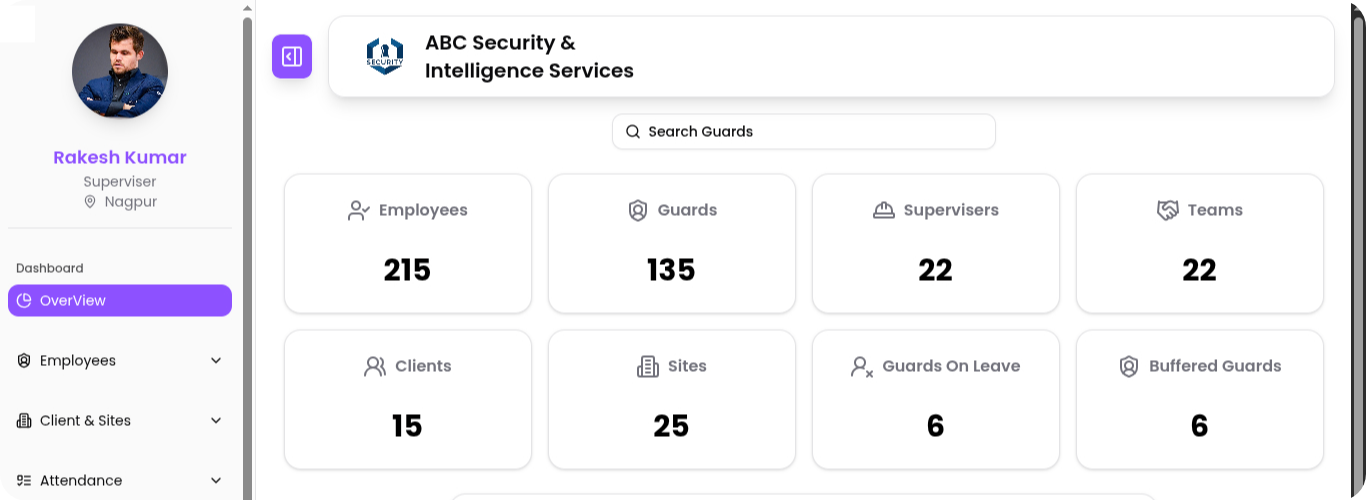Open the Attendance sidebar menu
Screen dimensions: 1366x501
tap(81, 481)
